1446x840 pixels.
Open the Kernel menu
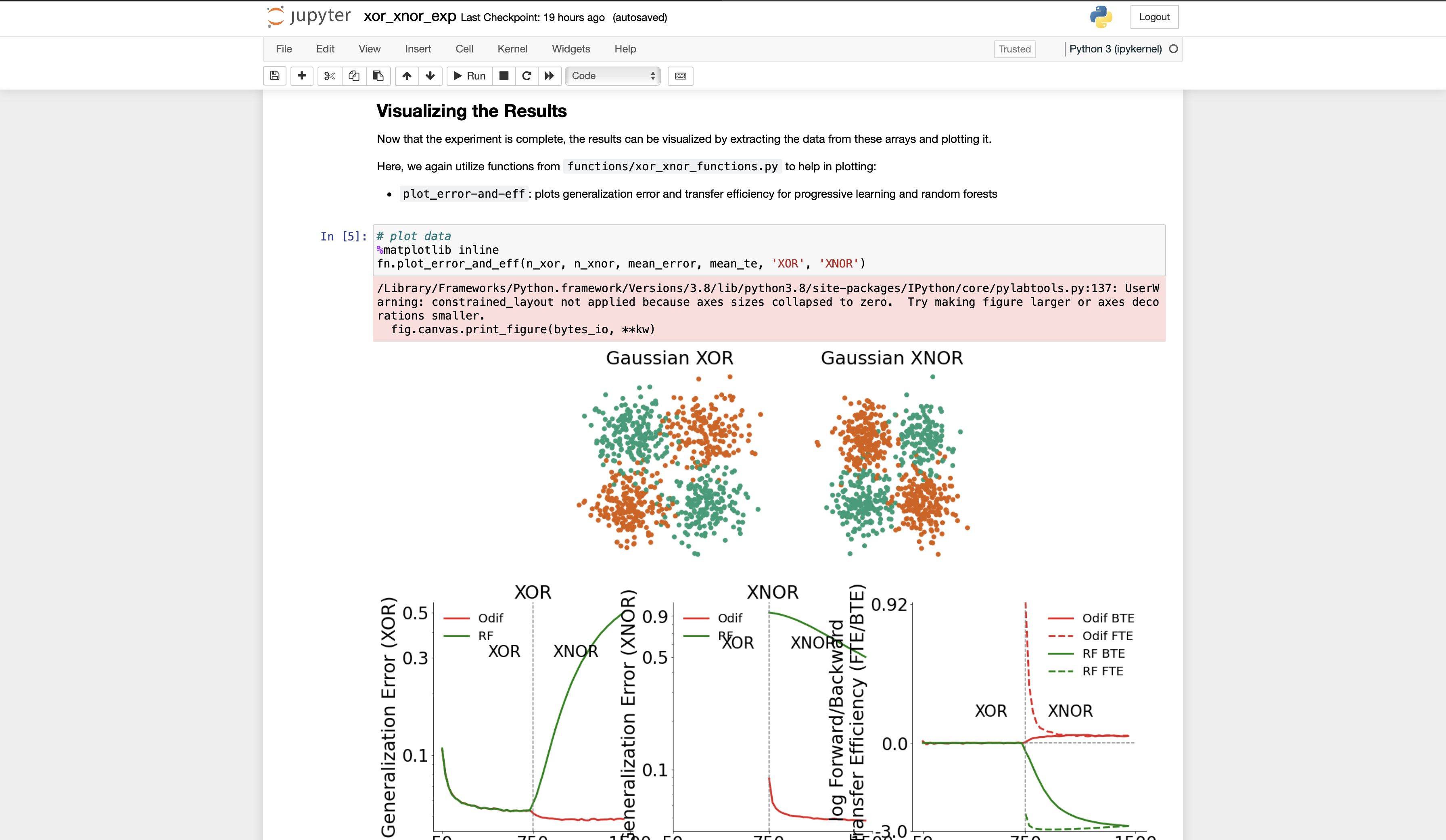(x=512, y=49)
